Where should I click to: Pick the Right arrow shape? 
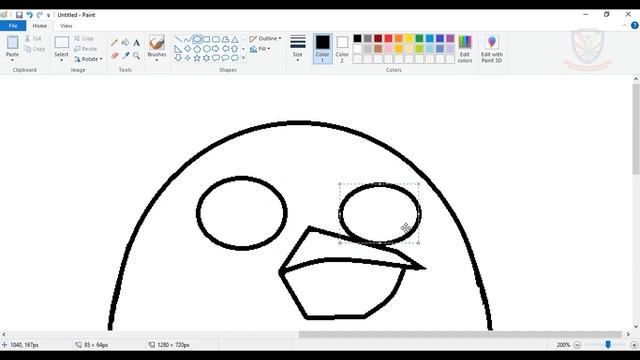(x=216, y=49)
